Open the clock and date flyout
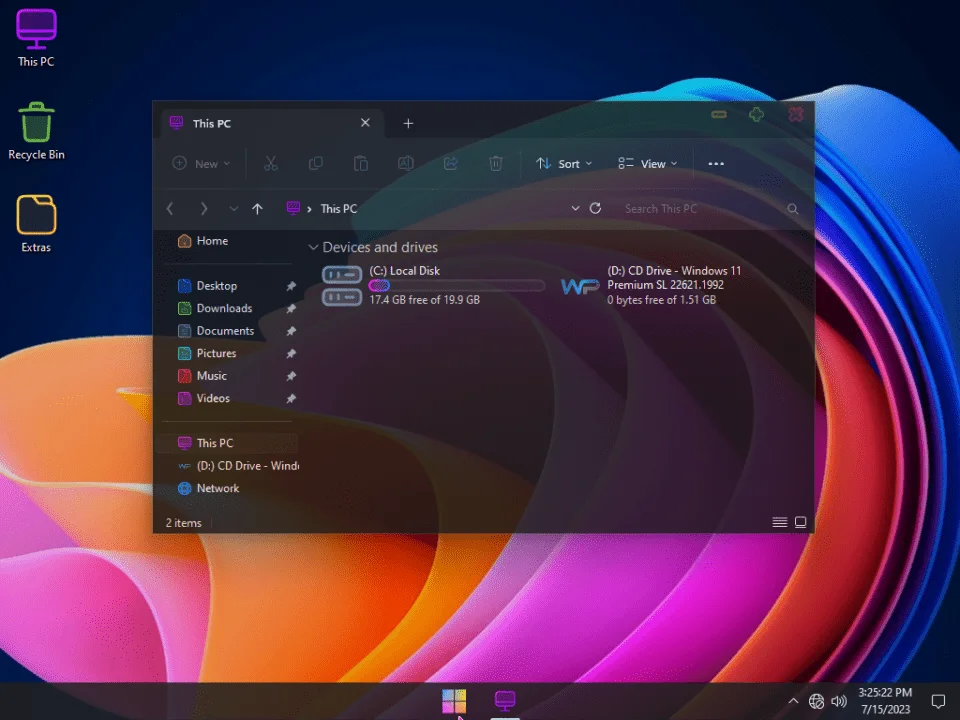Screen dimensions: 960x720 [885, 701]
